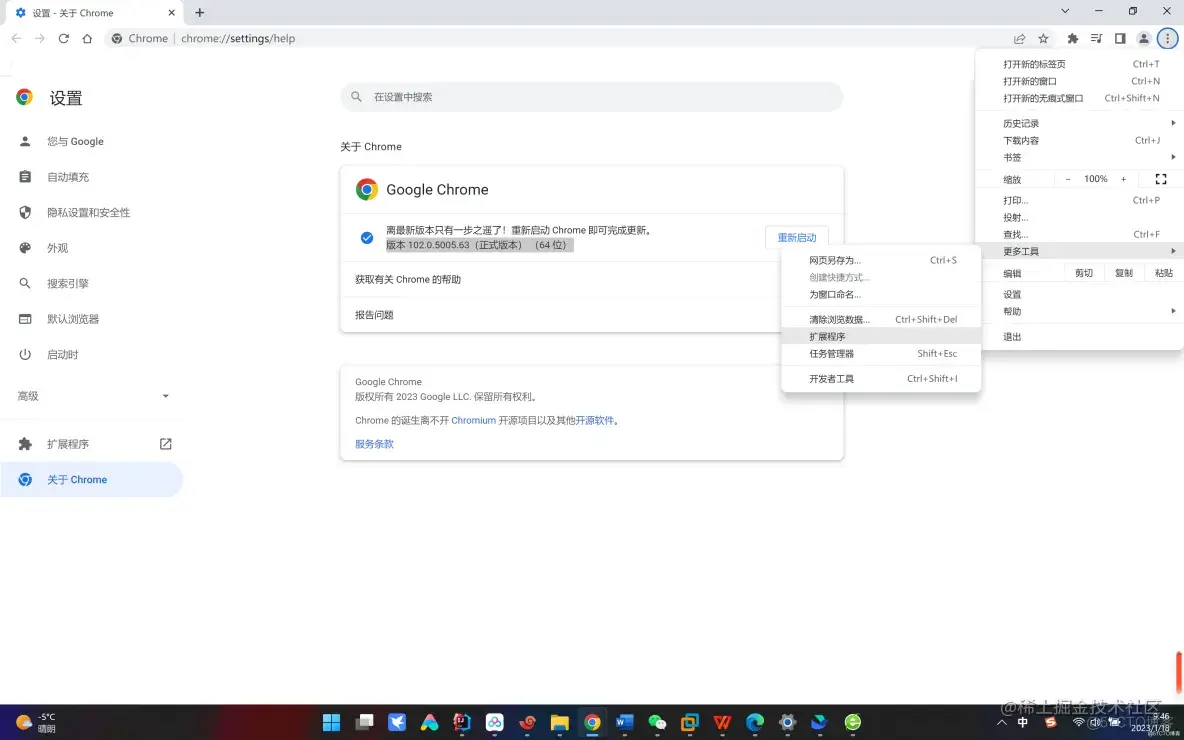
Task: Open 隐私设置和安全性 via its shield icon
Action: pos(24,212)
